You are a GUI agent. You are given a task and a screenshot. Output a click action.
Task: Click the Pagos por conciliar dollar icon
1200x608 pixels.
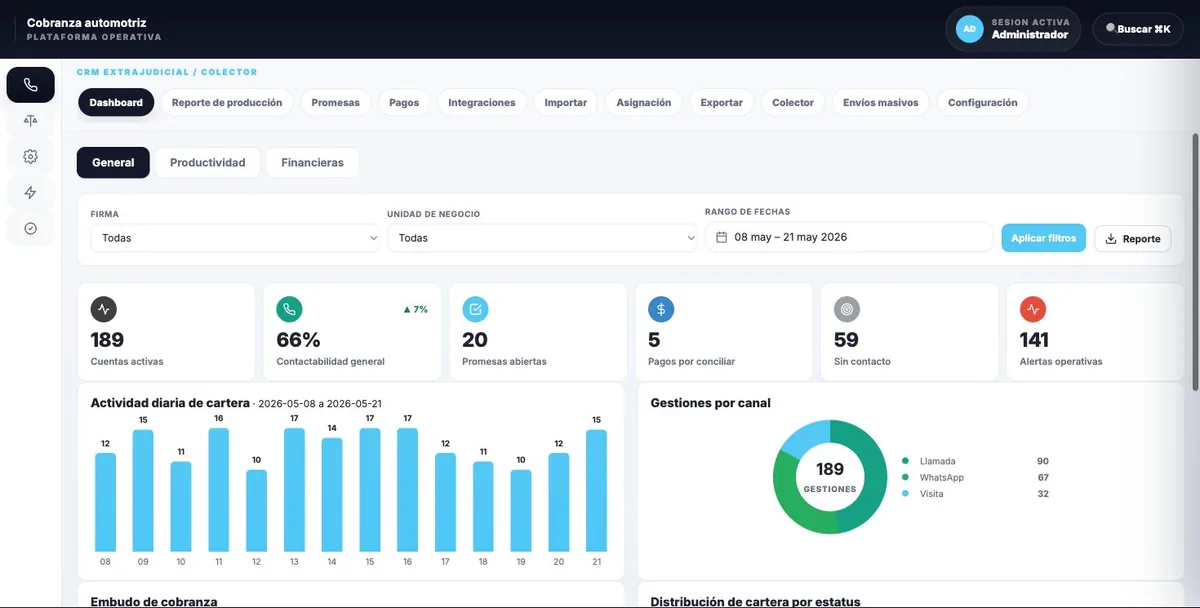tap(661, 309)
